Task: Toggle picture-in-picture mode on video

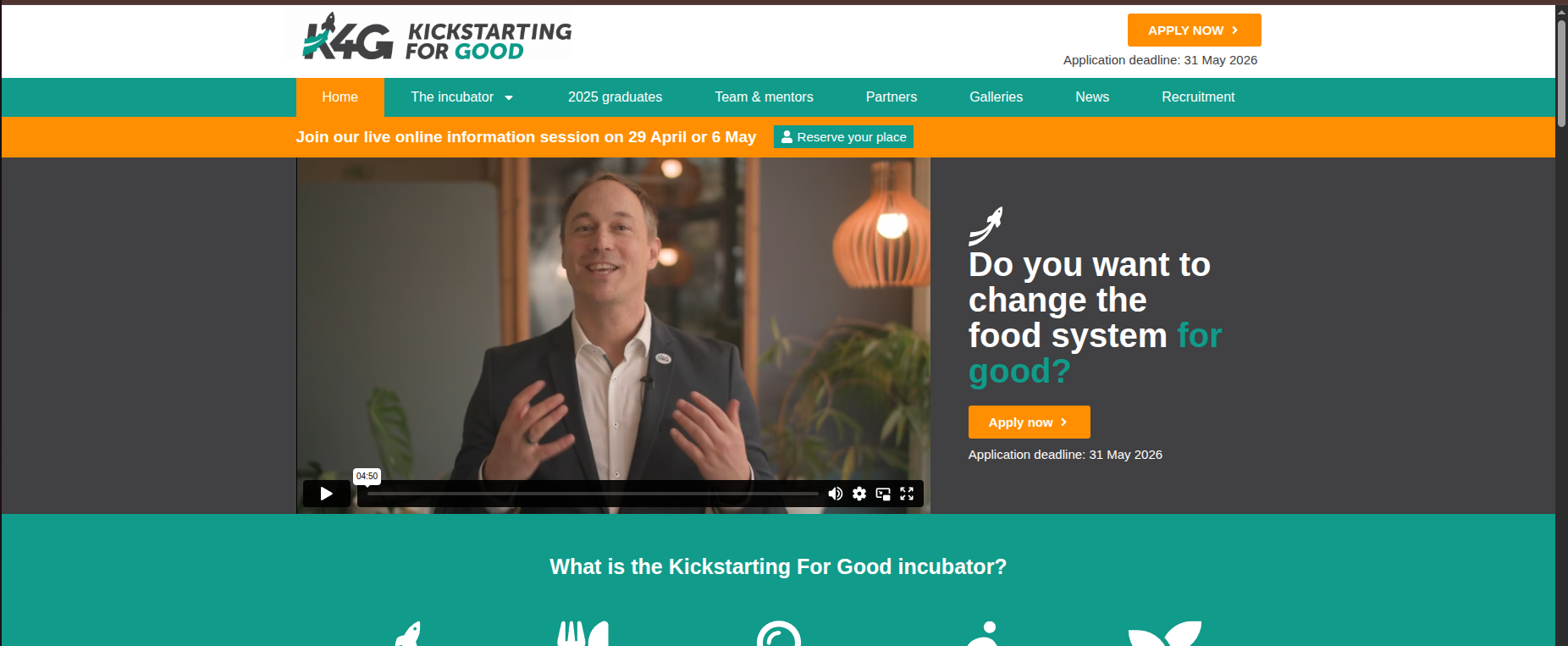Action: [x=883, y=494]
